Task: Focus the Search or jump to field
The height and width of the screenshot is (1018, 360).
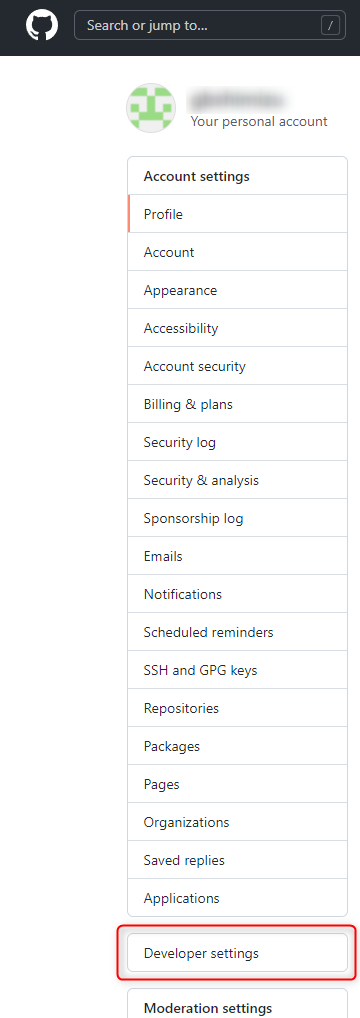Action: [x=211, y=26]
